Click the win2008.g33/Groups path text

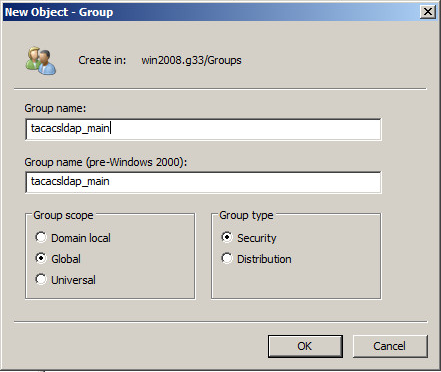point(191,60)
